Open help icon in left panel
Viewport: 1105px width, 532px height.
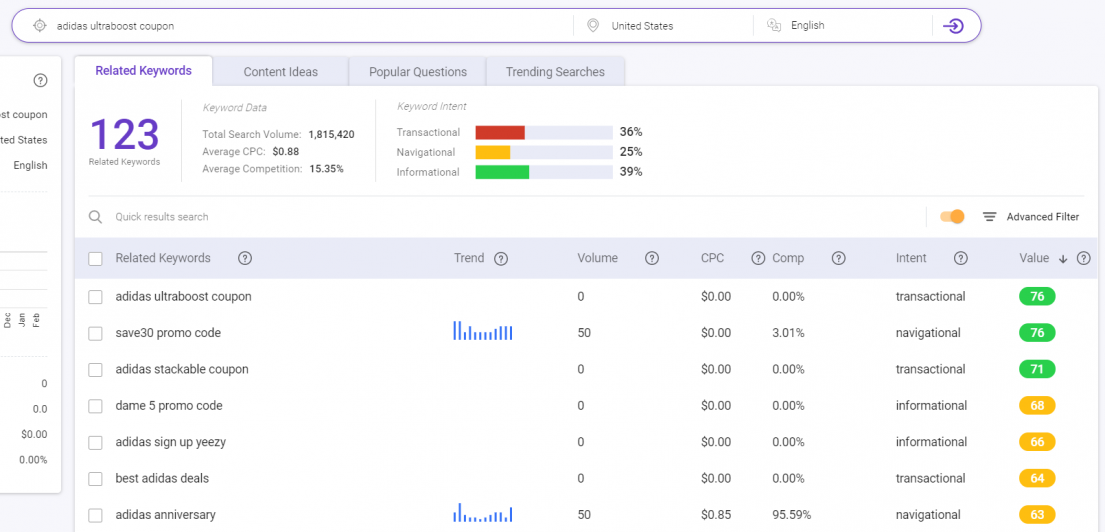(40, 81)
